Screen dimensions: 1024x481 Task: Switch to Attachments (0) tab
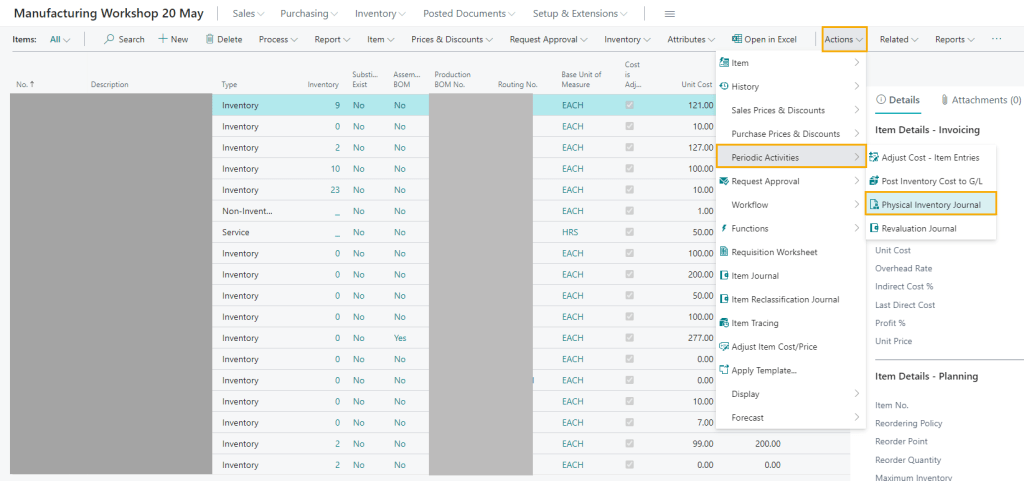(980, 100)
